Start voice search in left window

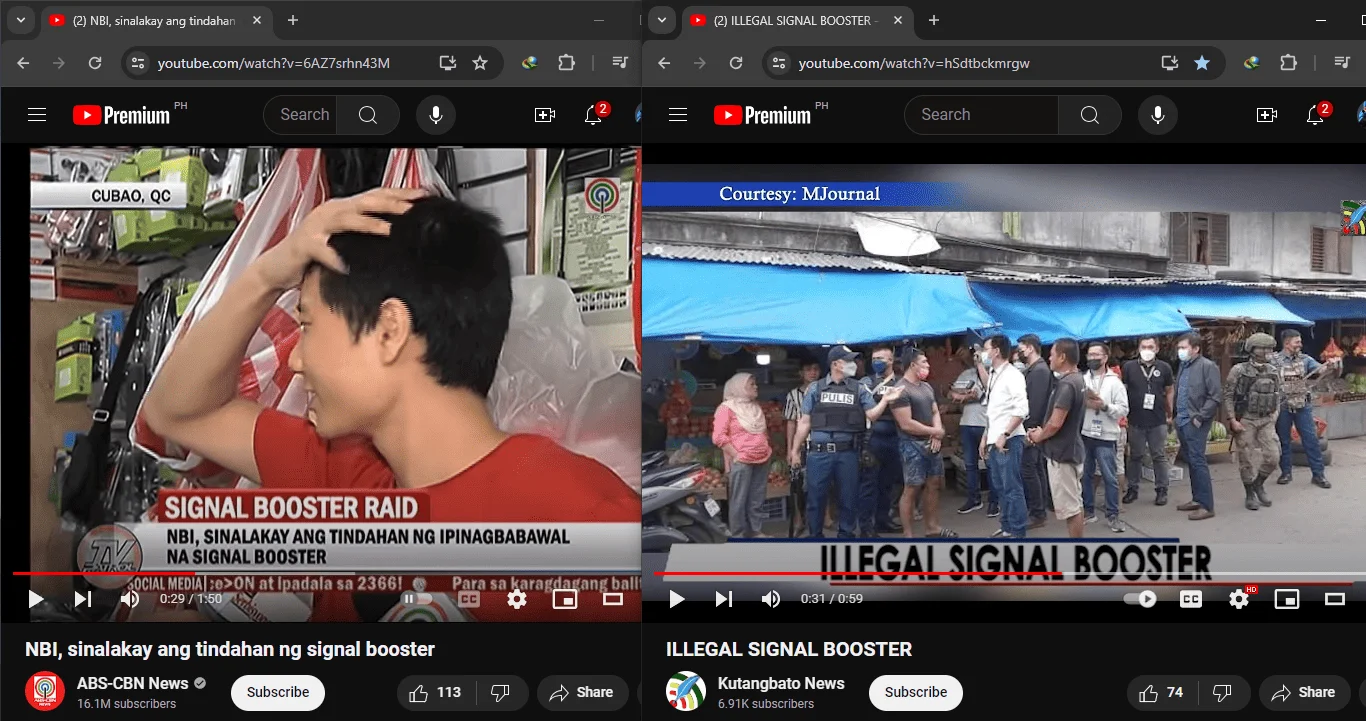coord(436,115)
